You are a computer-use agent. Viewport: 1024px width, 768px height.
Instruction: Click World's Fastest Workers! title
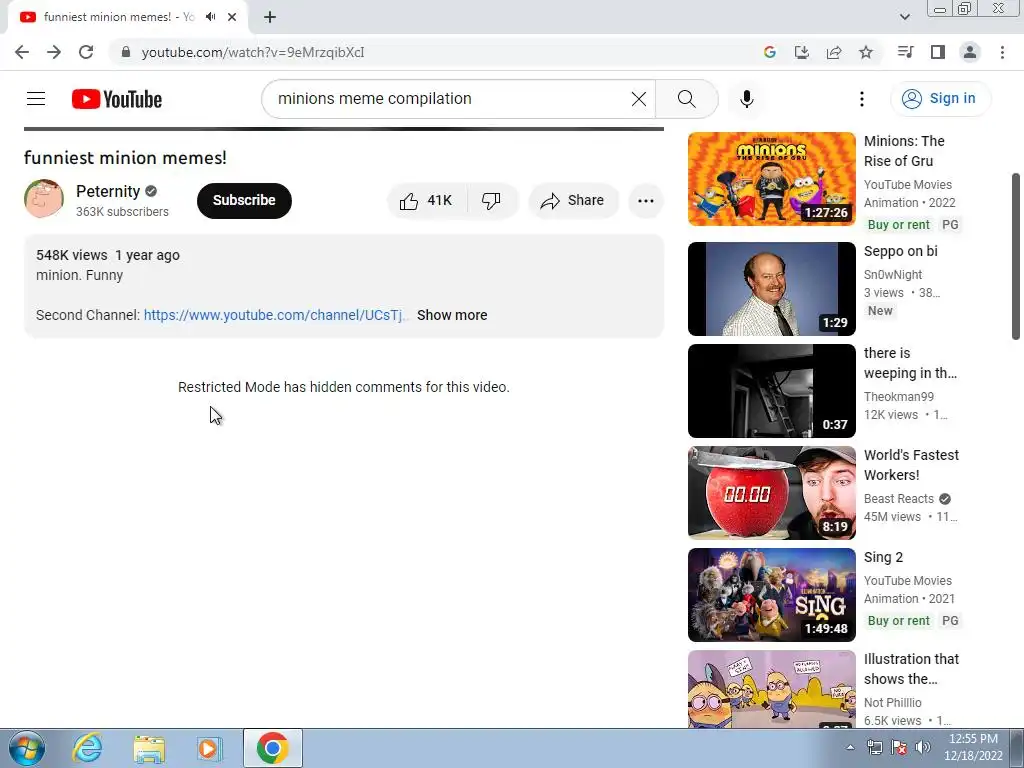click(911, 465)
